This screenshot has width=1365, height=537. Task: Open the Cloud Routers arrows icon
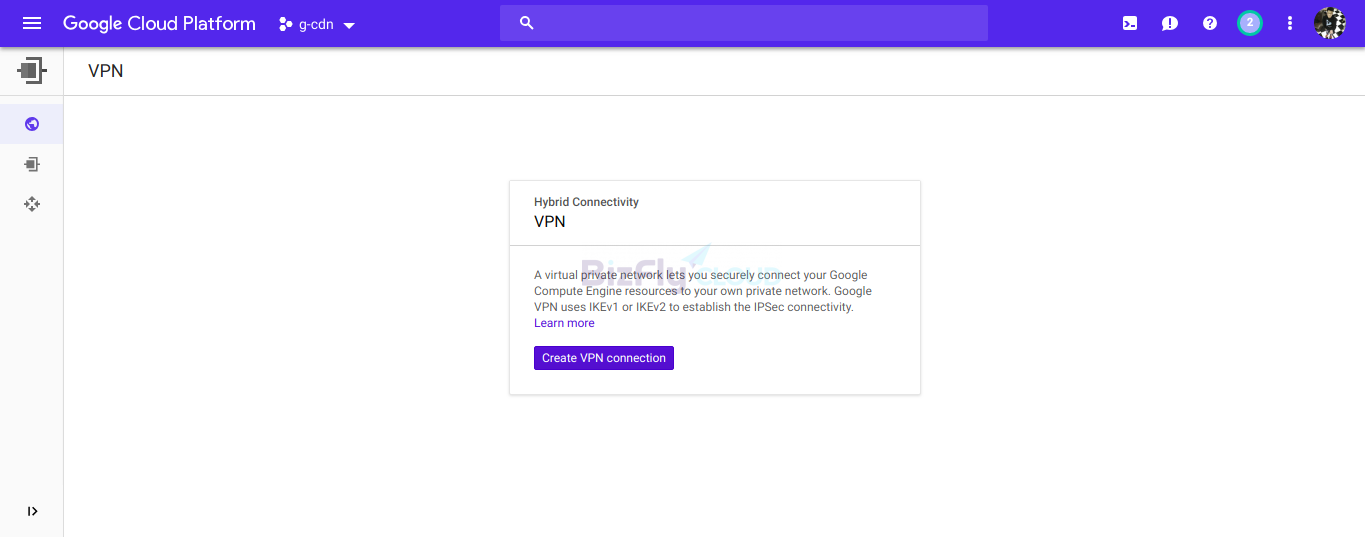pyautogui.click(x=32, y=204)
